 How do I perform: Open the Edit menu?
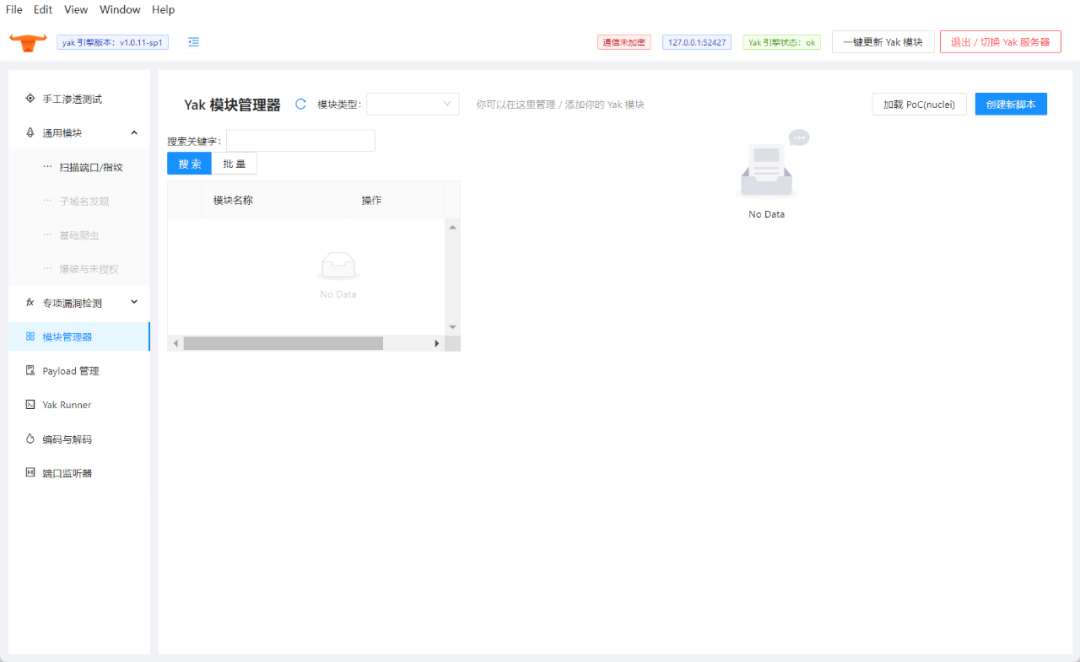[x=43, y=10]
